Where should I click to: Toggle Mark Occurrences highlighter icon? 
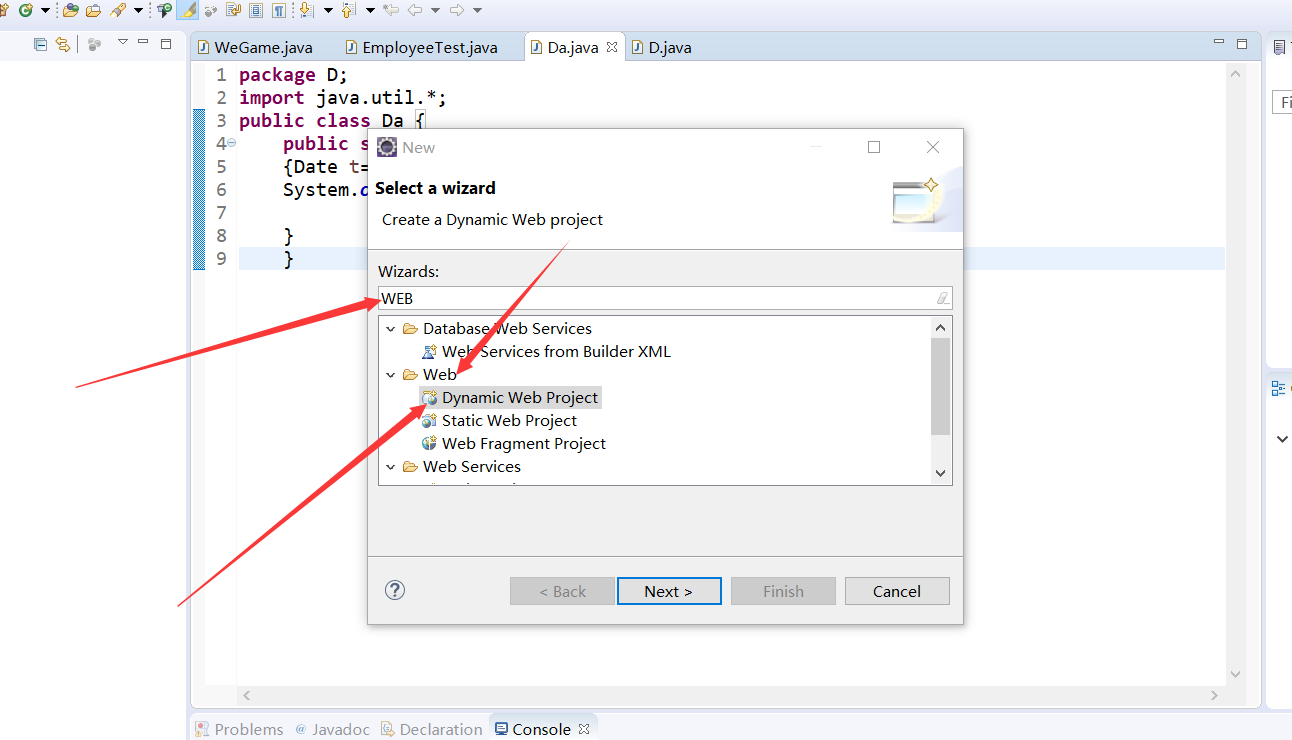(x=187, y=10)
